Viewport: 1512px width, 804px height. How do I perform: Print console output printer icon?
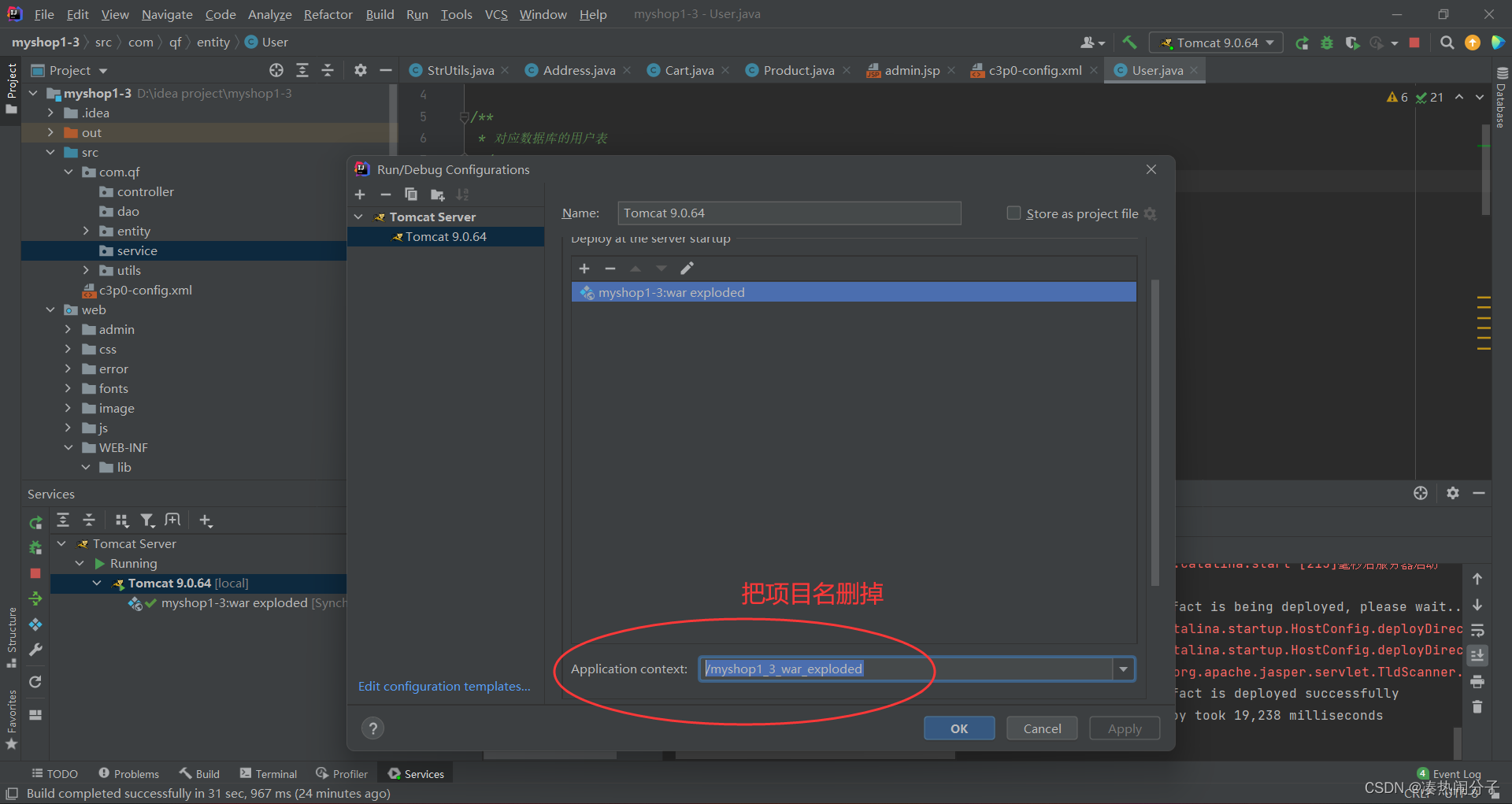click(x=1477, y=681)
